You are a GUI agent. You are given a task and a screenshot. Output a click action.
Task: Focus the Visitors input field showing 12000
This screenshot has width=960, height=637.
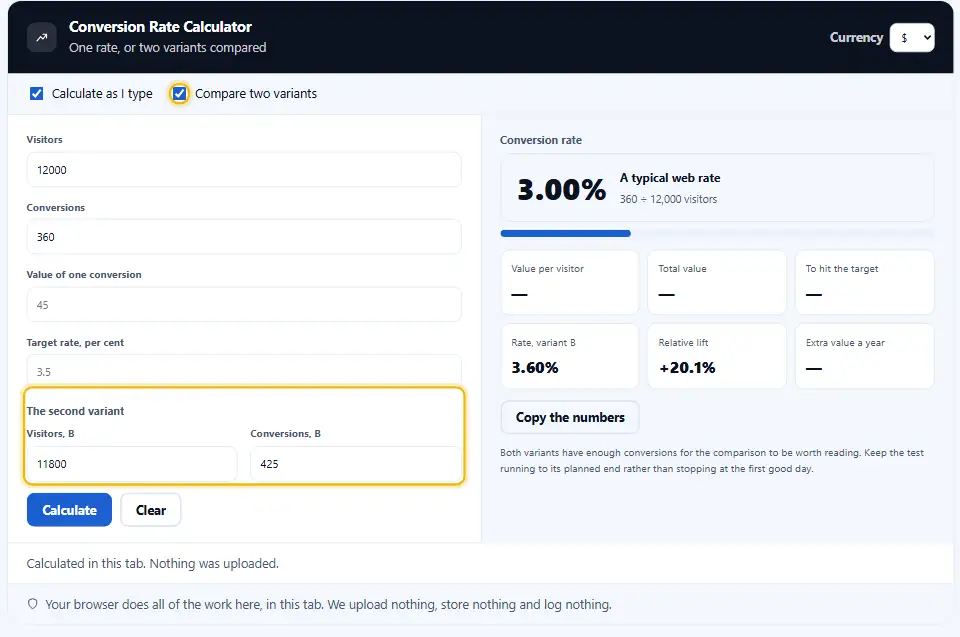pyautogui.click(x=244, y=170)
